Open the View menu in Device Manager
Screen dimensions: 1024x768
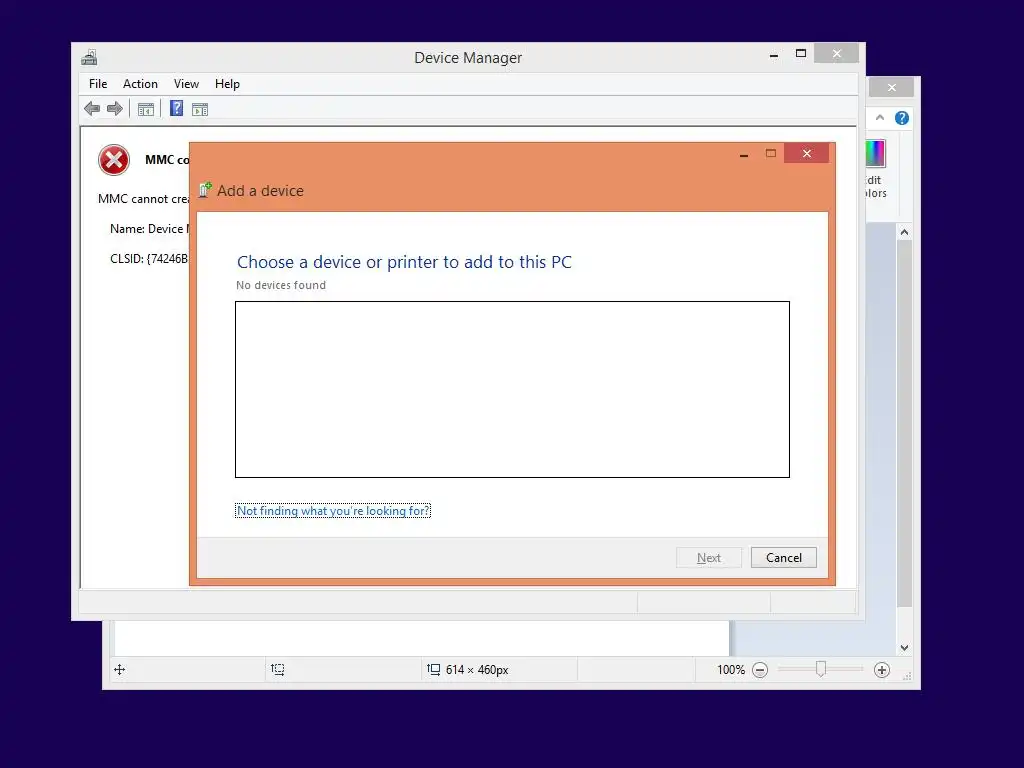(x=186, y=84)
